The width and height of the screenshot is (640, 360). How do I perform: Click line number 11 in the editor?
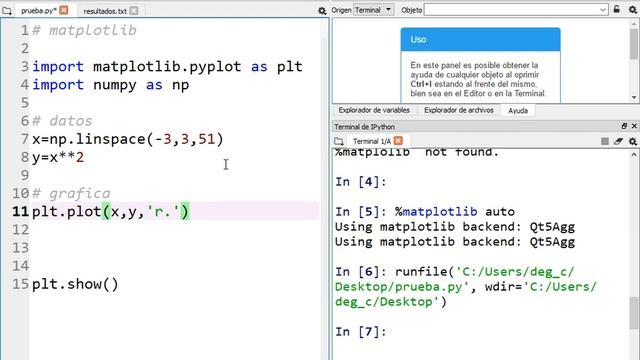point(20,211)
